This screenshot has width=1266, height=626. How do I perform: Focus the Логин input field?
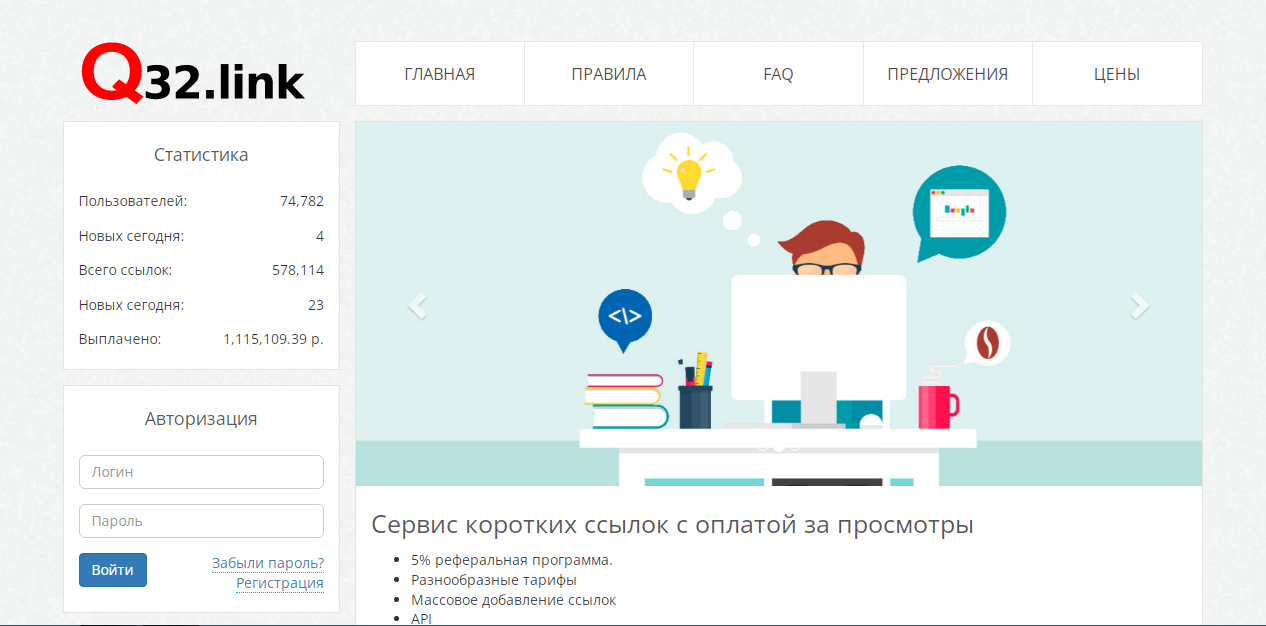[201, 472]
